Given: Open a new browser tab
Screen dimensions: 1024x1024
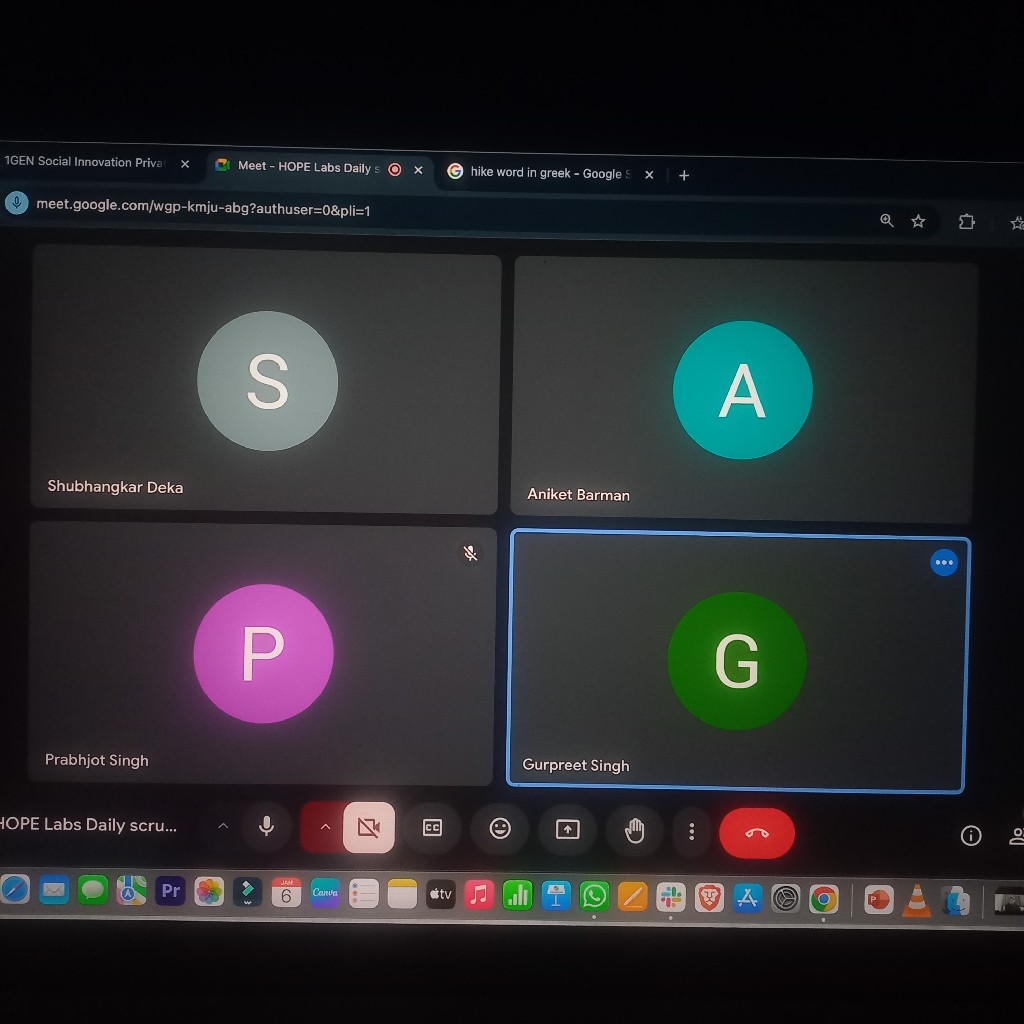Looking at the screenshot, I should tap(684, 175).
